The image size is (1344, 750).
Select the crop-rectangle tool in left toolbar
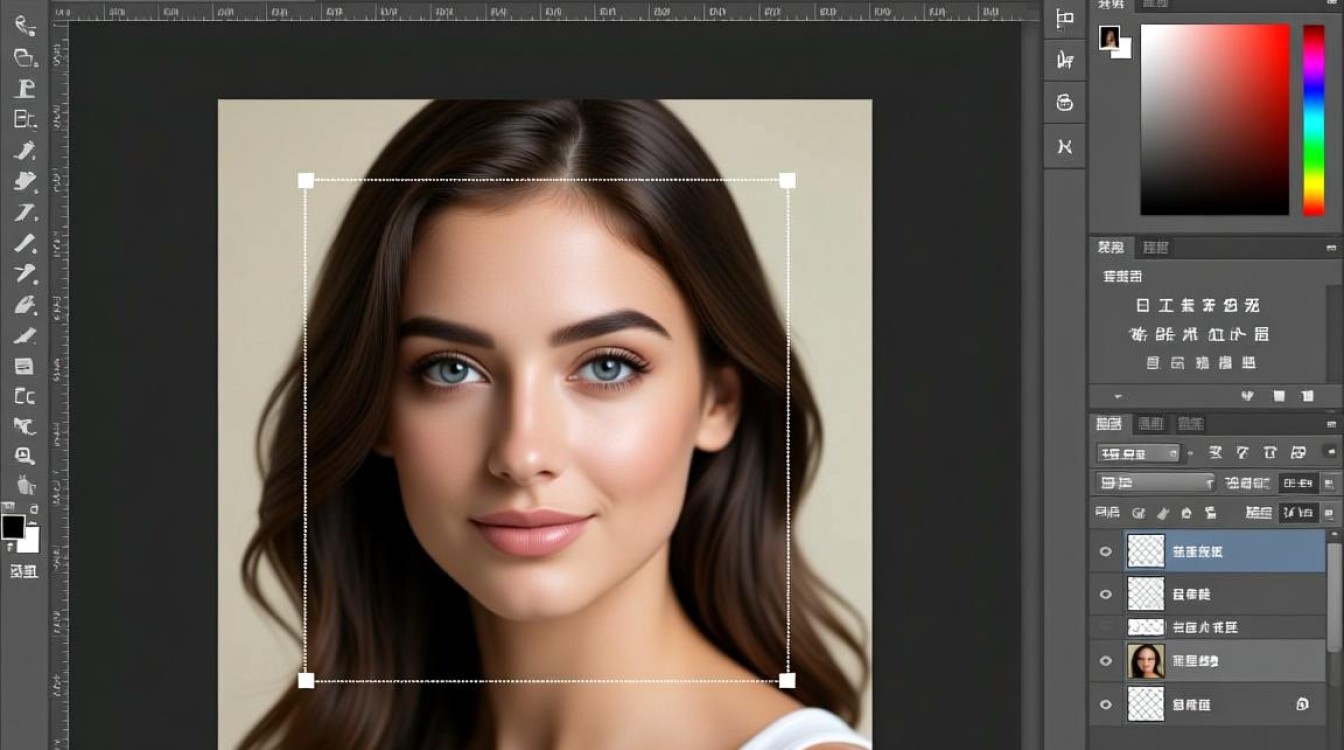click(x=24, y=119)
